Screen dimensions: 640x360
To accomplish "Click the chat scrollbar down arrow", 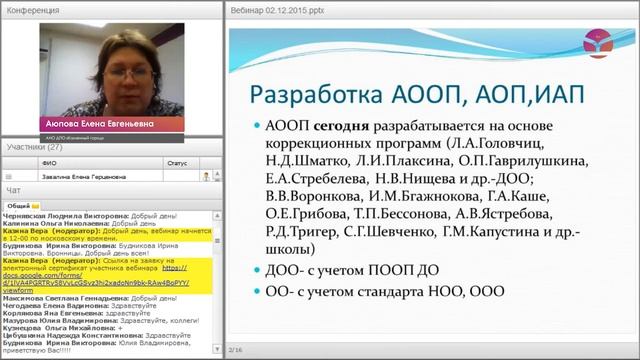I will [x=217, y=349].
